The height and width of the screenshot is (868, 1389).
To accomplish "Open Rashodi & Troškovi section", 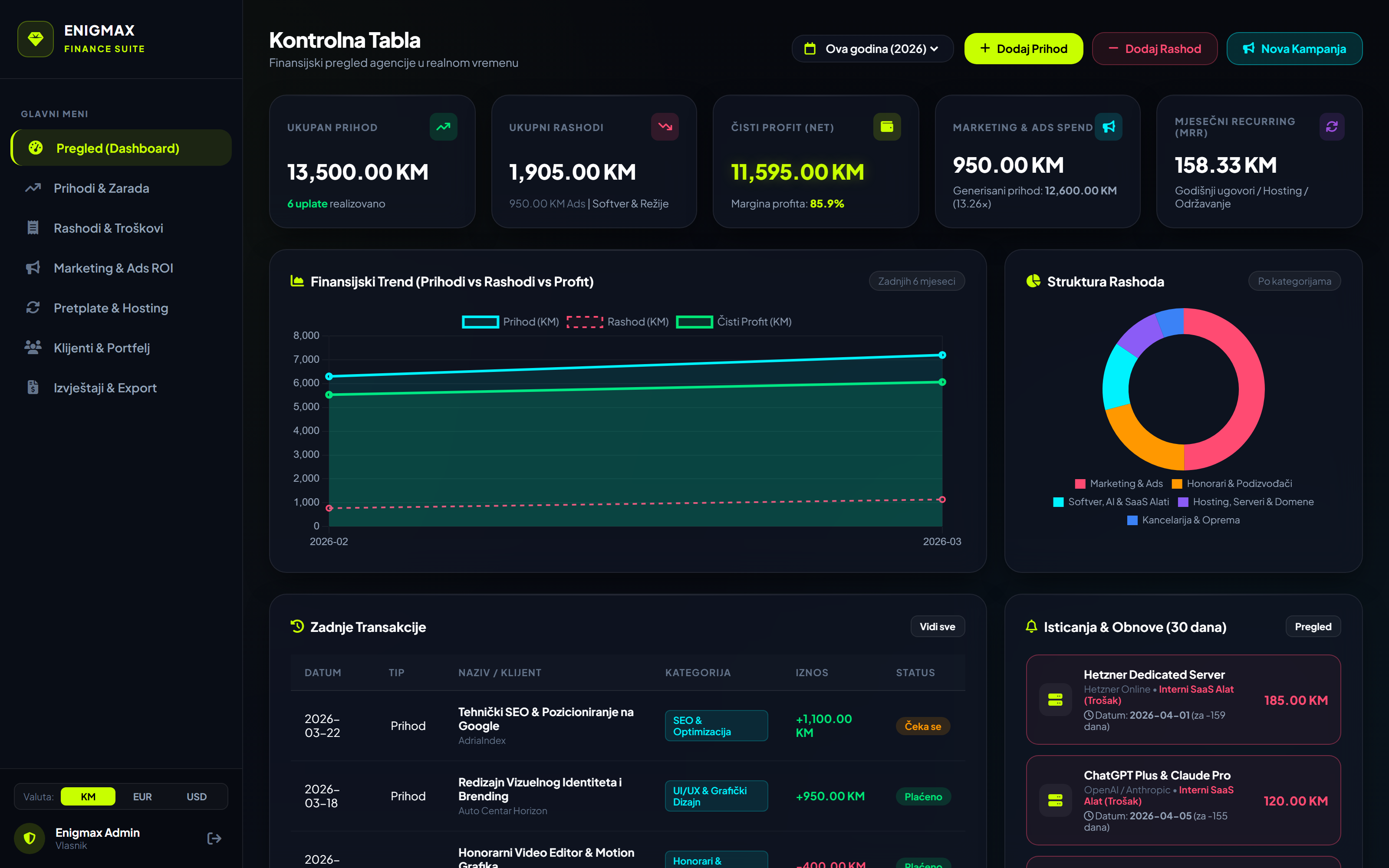I will coord(121,228).
